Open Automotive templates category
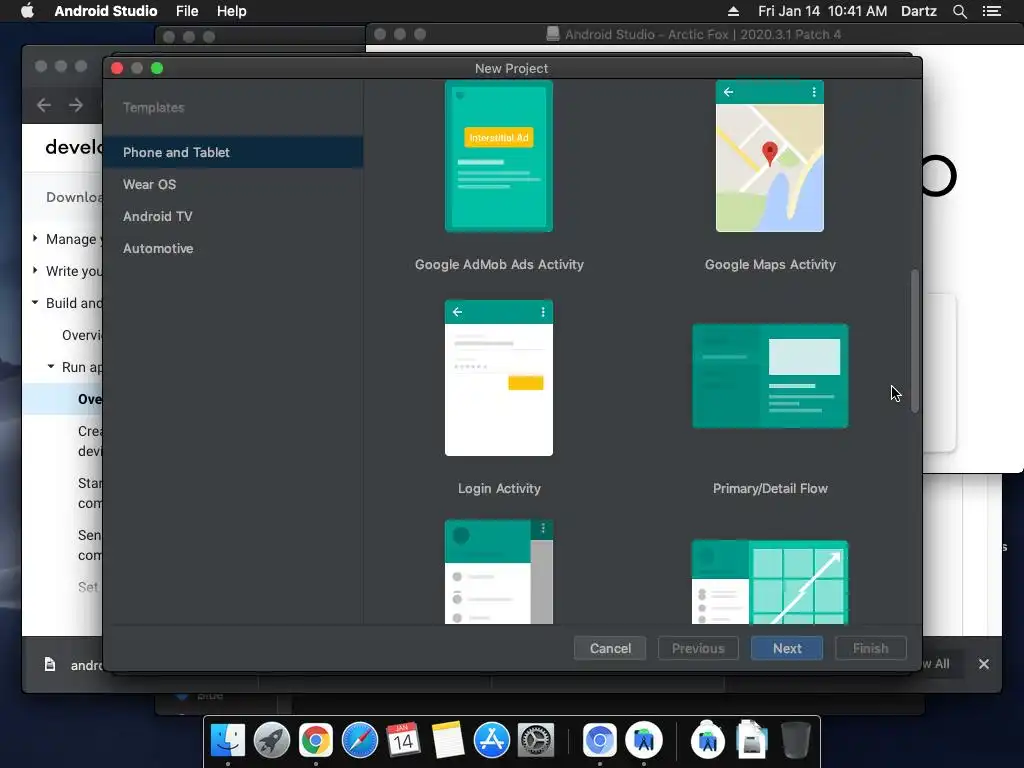This screenshot has width=1024, height=768. (x=158, y=248)
